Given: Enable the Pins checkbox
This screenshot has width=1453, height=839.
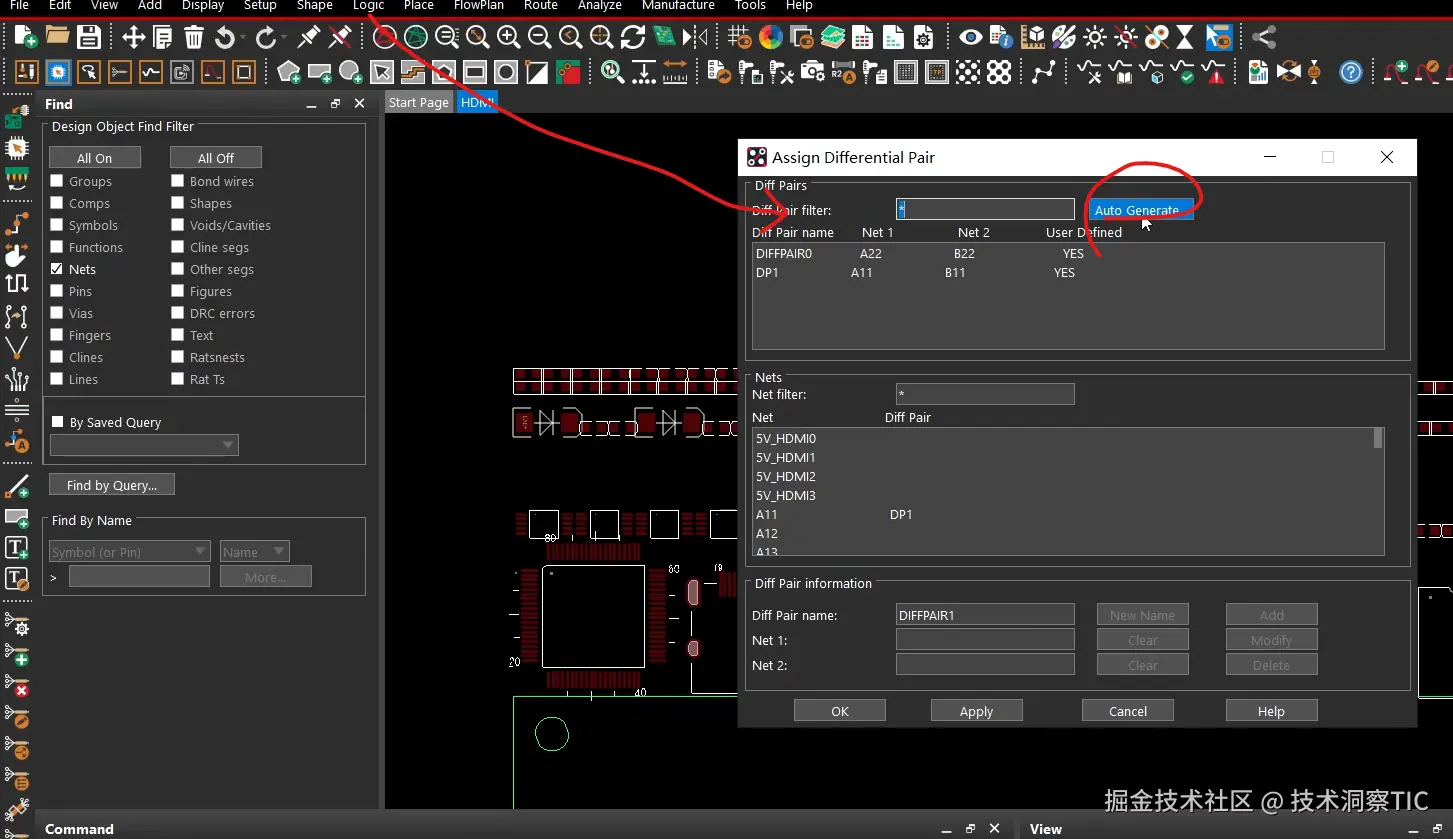Looking at the screenshot, I should click(57, 291).
